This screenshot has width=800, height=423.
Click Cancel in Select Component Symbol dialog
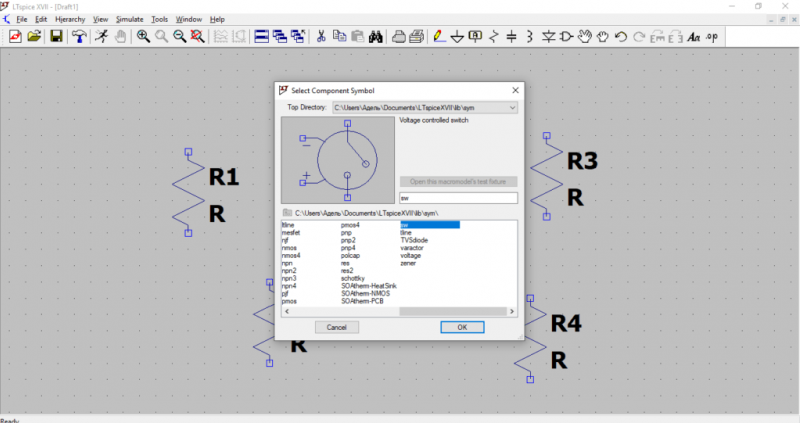[x=337, y=327]
